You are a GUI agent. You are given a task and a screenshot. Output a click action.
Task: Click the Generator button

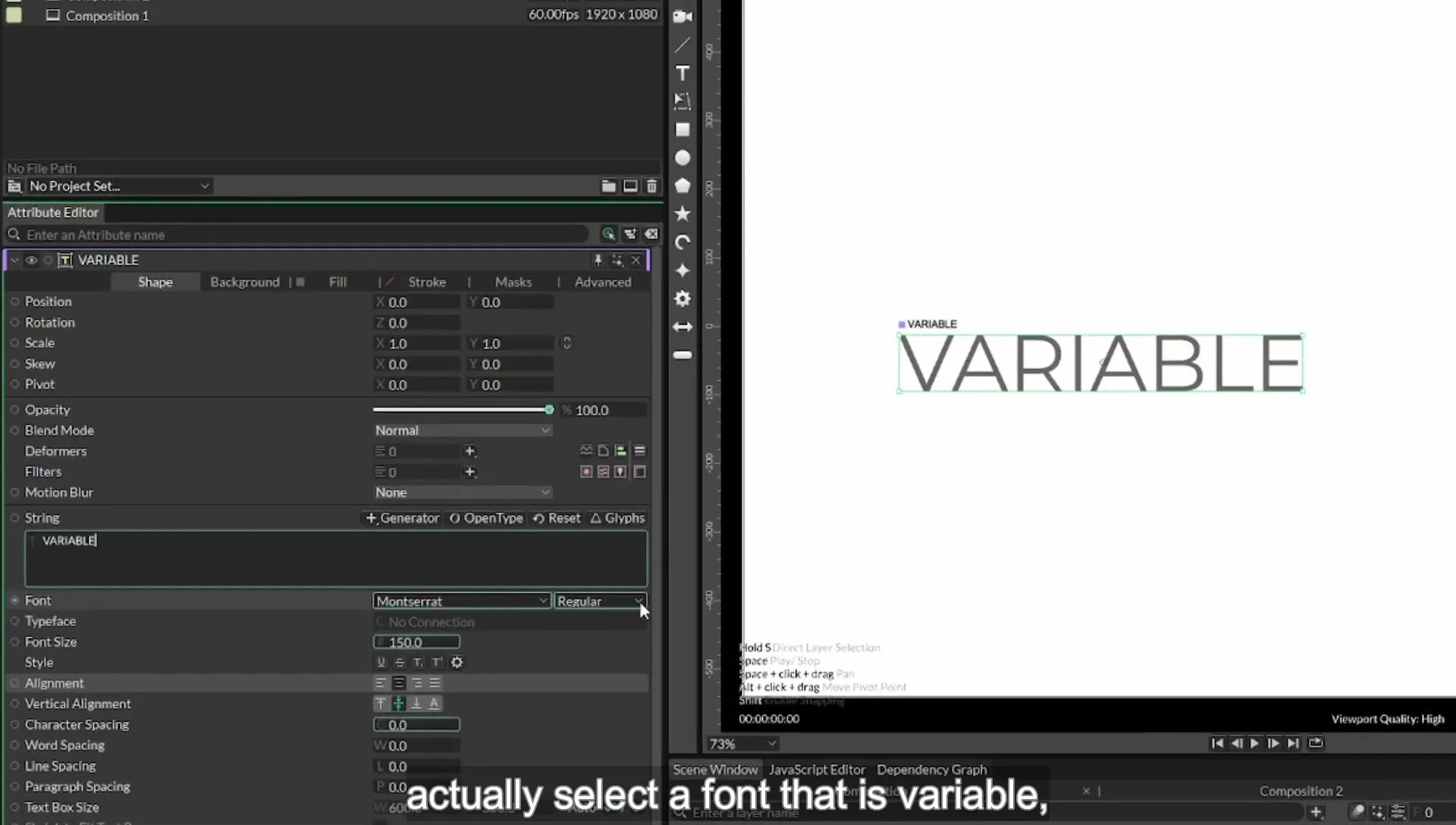pos(403,518)
